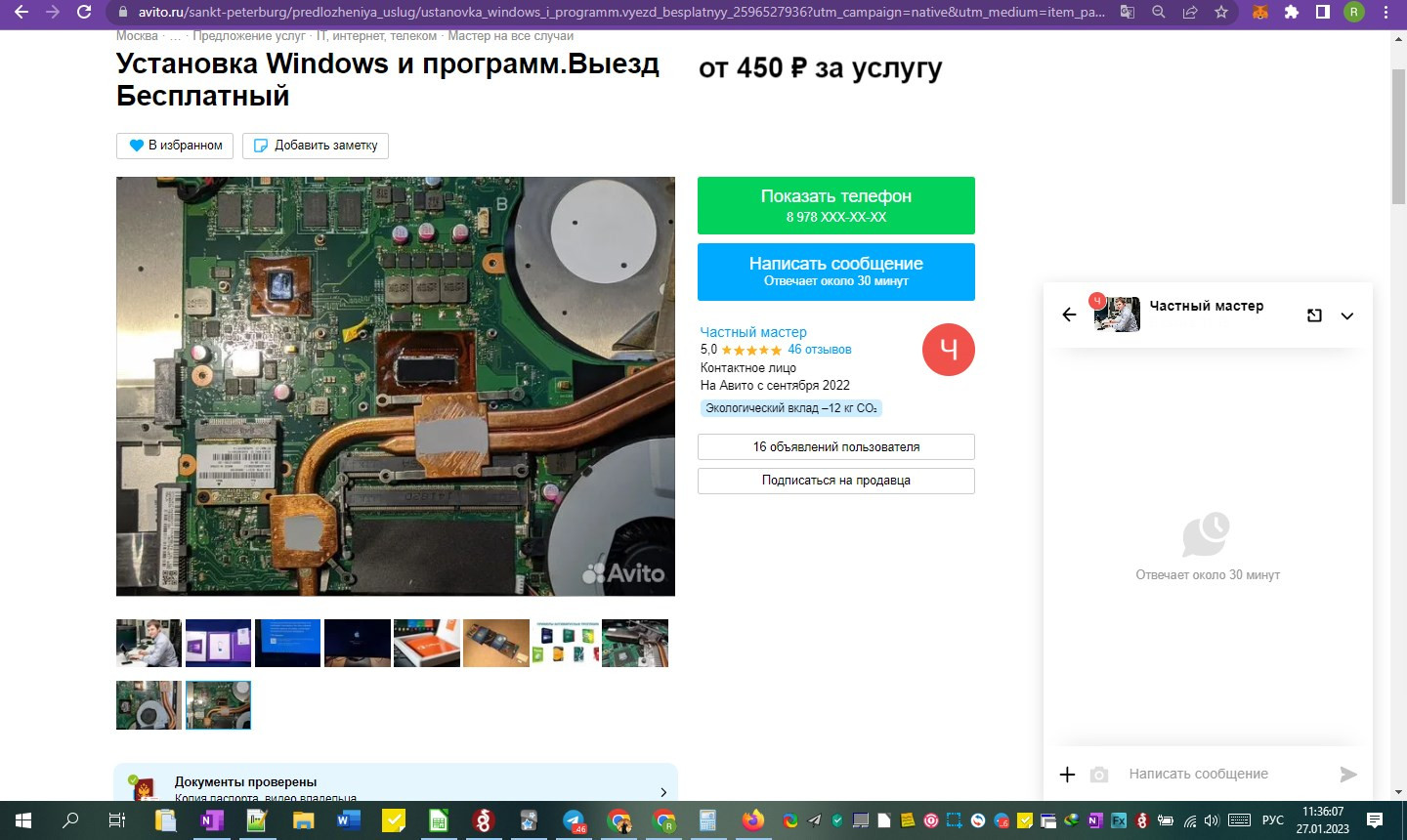1407x840 pixels.
Task: Reload the Avito page
Action: click(84, 12)
